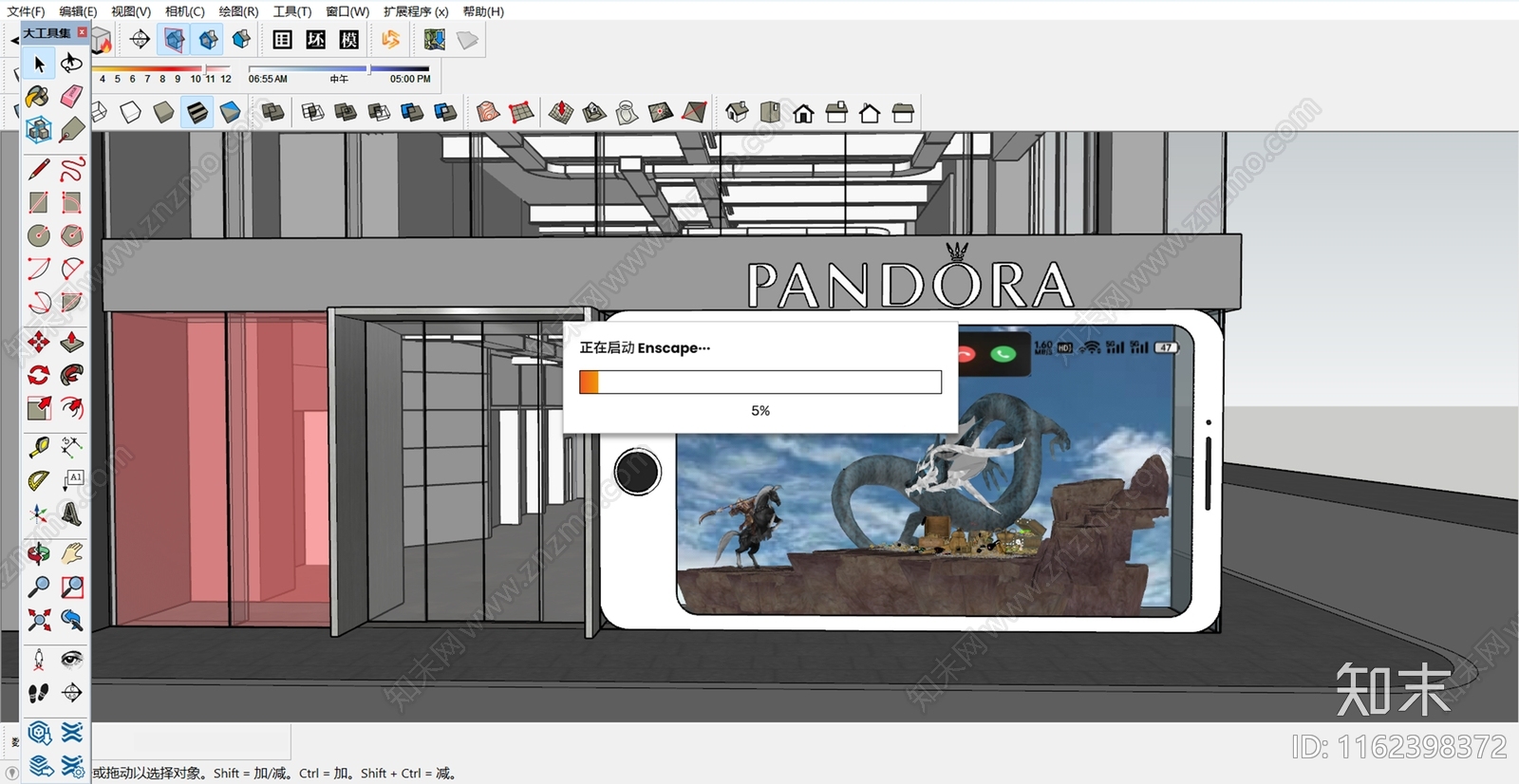Choose the Rotate tool
The width and height of the screenshot is (1519, 784).
(x=39, y=375)
